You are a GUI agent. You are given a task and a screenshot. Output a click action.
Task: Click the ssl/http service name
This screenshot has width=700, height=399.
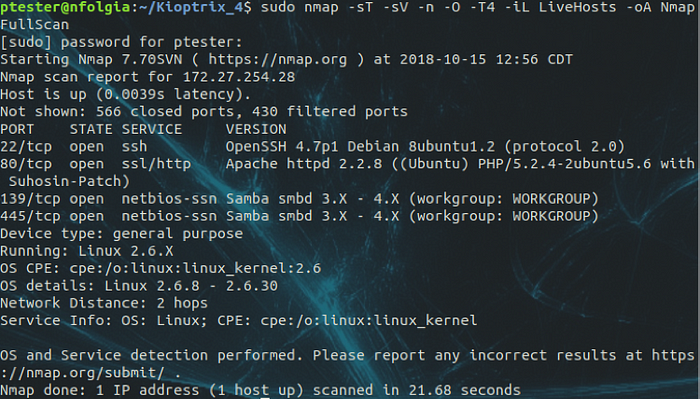[x=156, y=164]
